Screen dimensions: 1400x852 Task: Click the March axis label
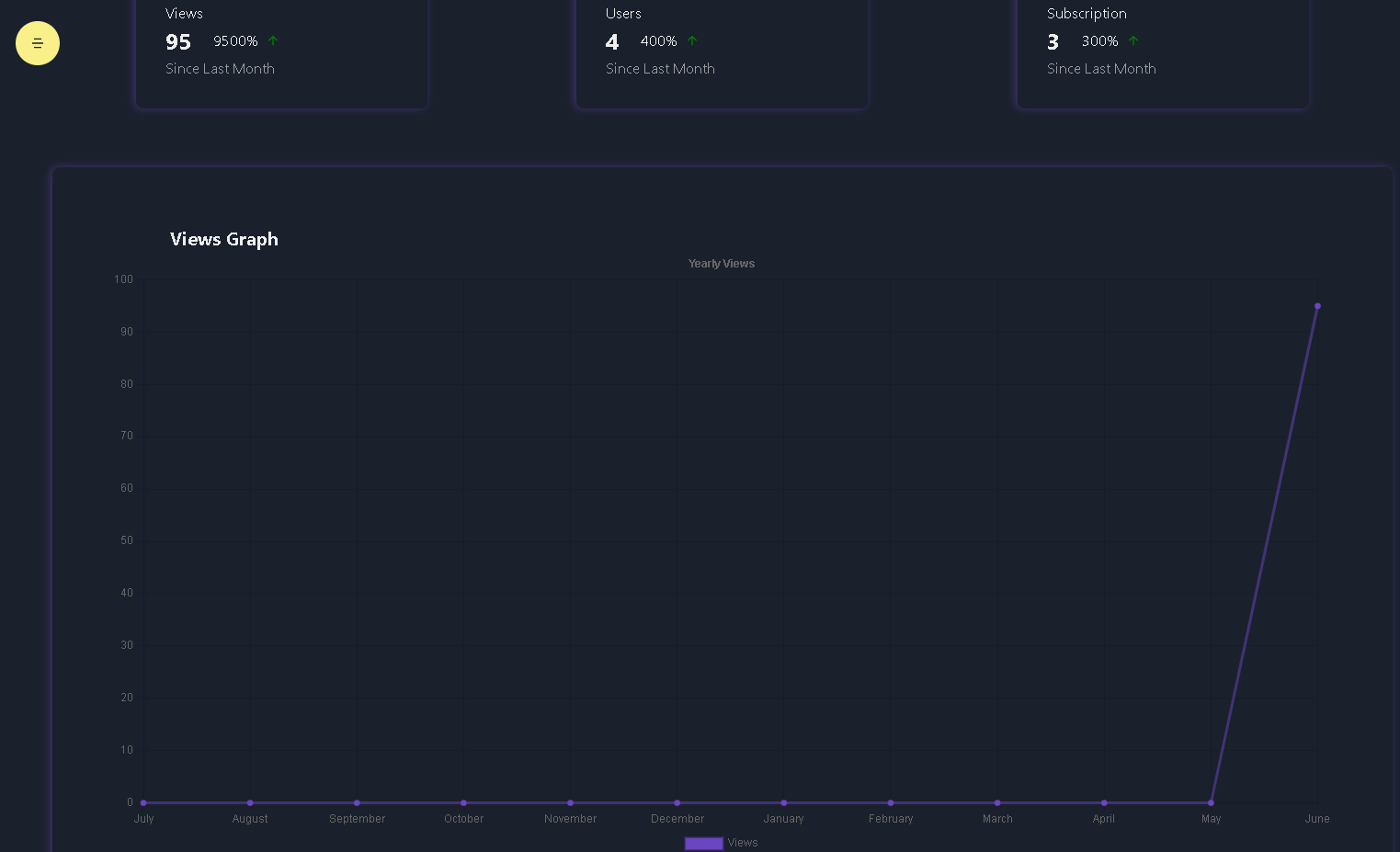click(x=997, y=818)
